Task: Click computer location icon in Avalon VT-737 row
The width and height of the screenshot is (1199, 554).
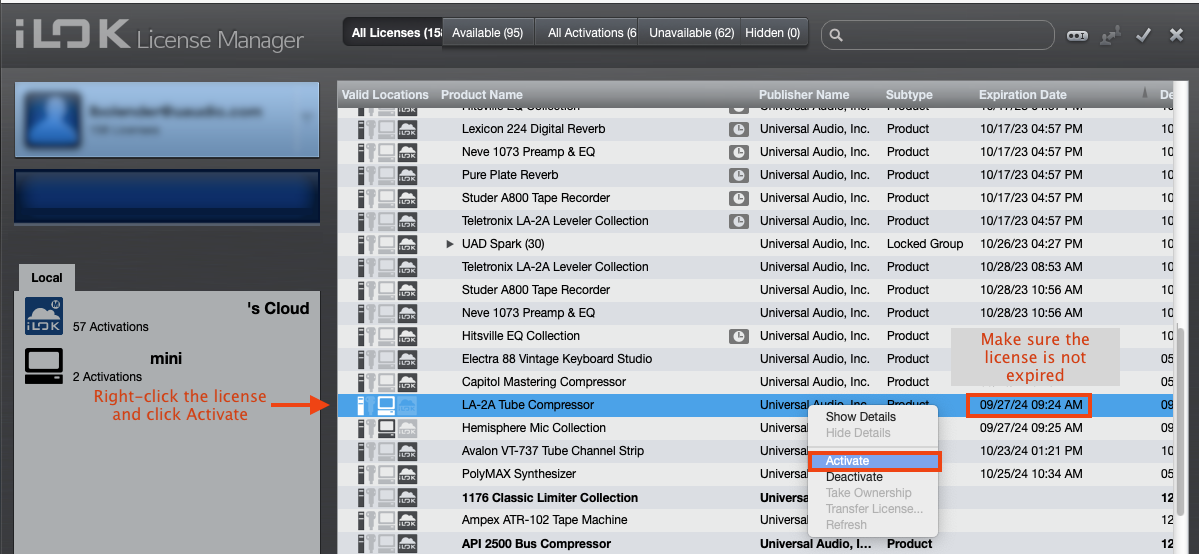Action: tap(387, 451)
